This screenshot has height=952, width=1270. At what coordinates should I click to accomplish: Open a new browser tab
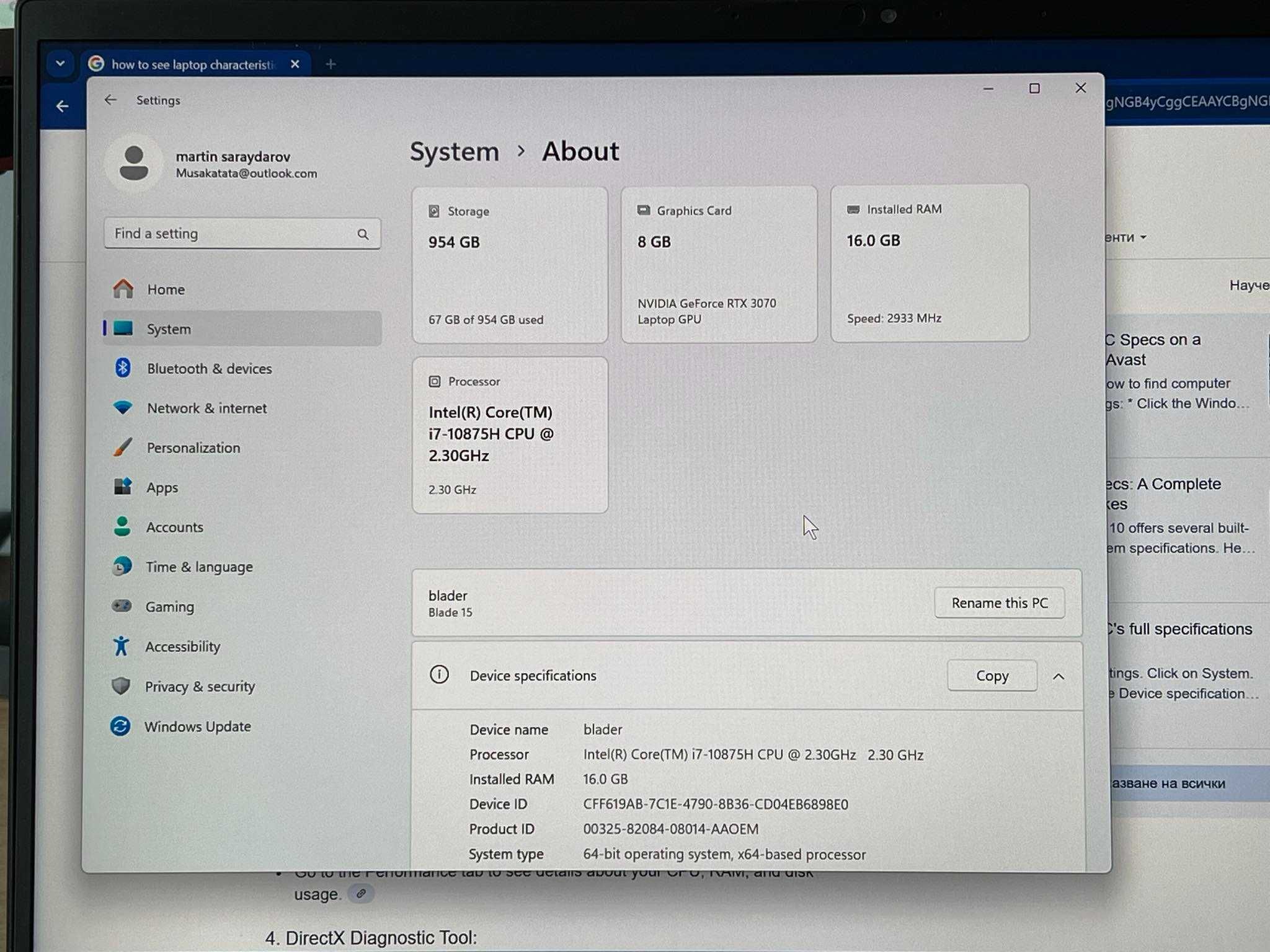click(x=331, y=64)
